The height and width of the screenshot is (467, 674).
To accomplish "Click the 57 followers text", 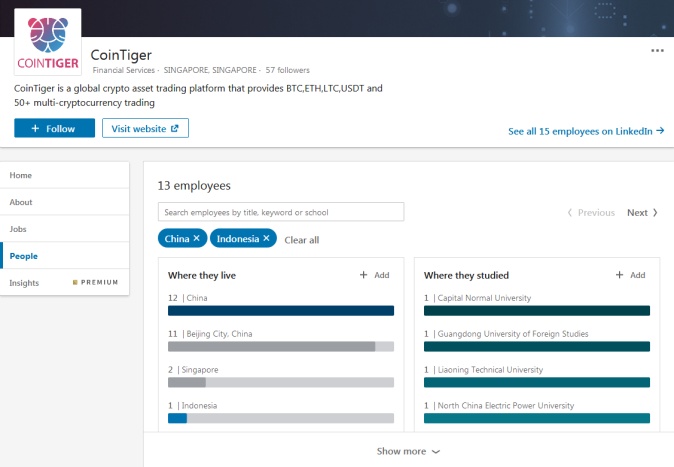I will [x=288, y=70].
